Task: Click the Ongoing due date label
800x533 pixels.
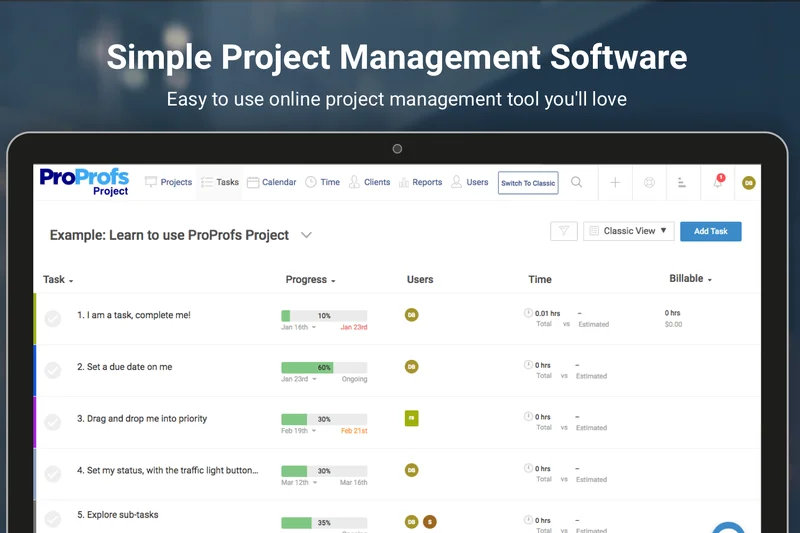Action: tap(355, 379)
